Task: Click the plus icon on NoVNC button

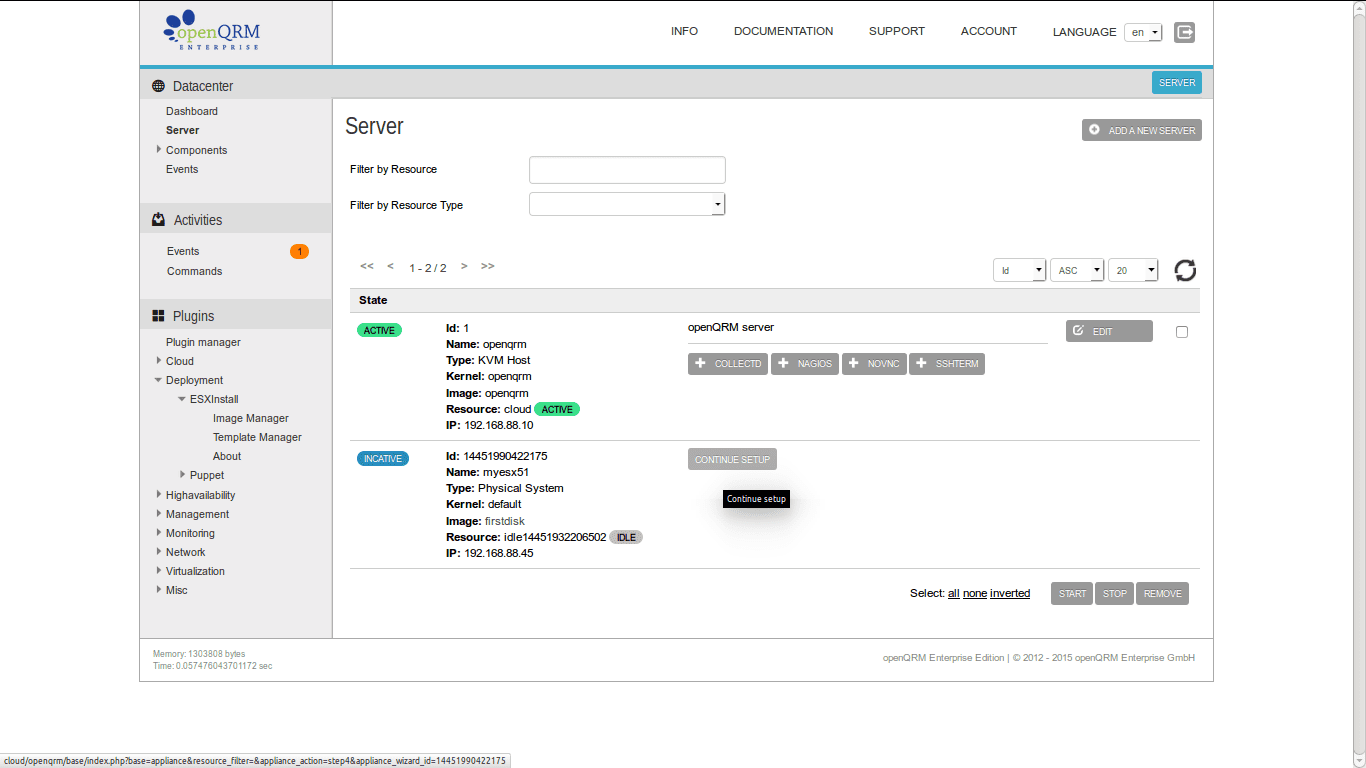Action: [854, 364]
